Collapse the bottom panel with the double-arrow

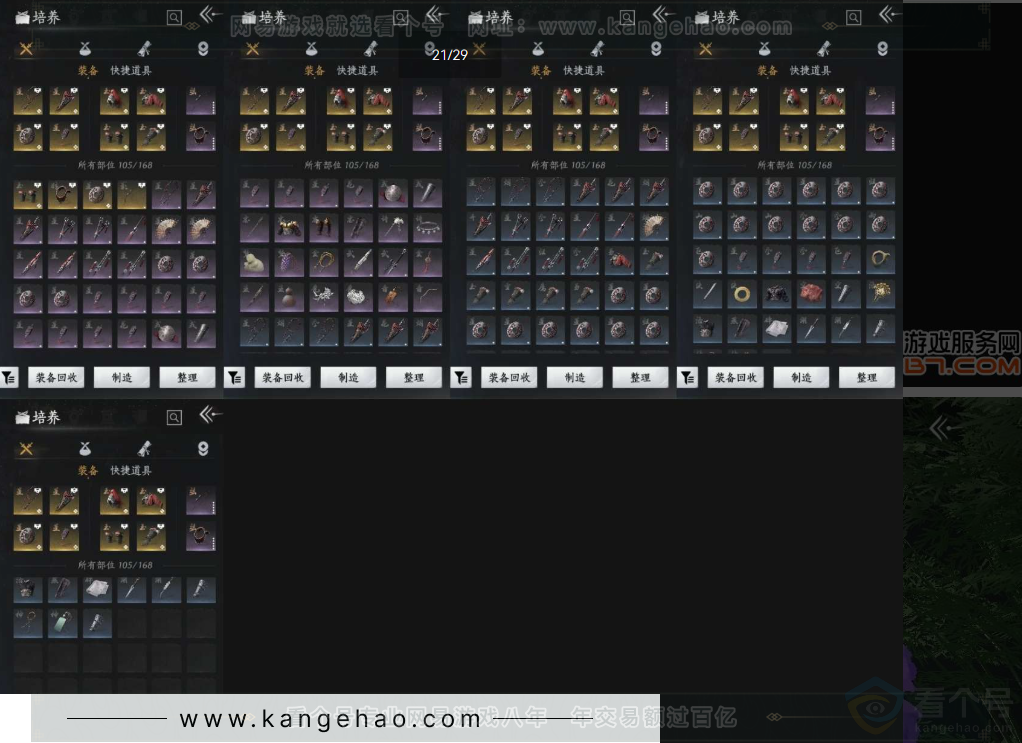tap(210, 414)
